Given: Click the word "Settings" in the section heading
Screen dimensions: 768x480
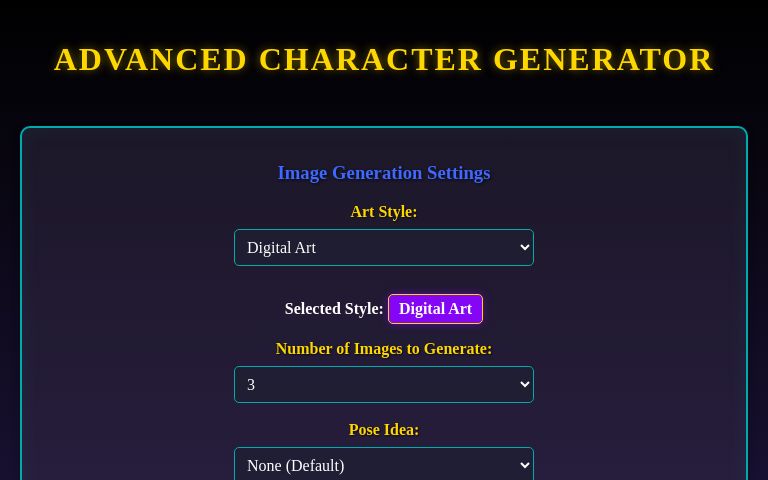Looking at the screenshot, I should [458, 173].
